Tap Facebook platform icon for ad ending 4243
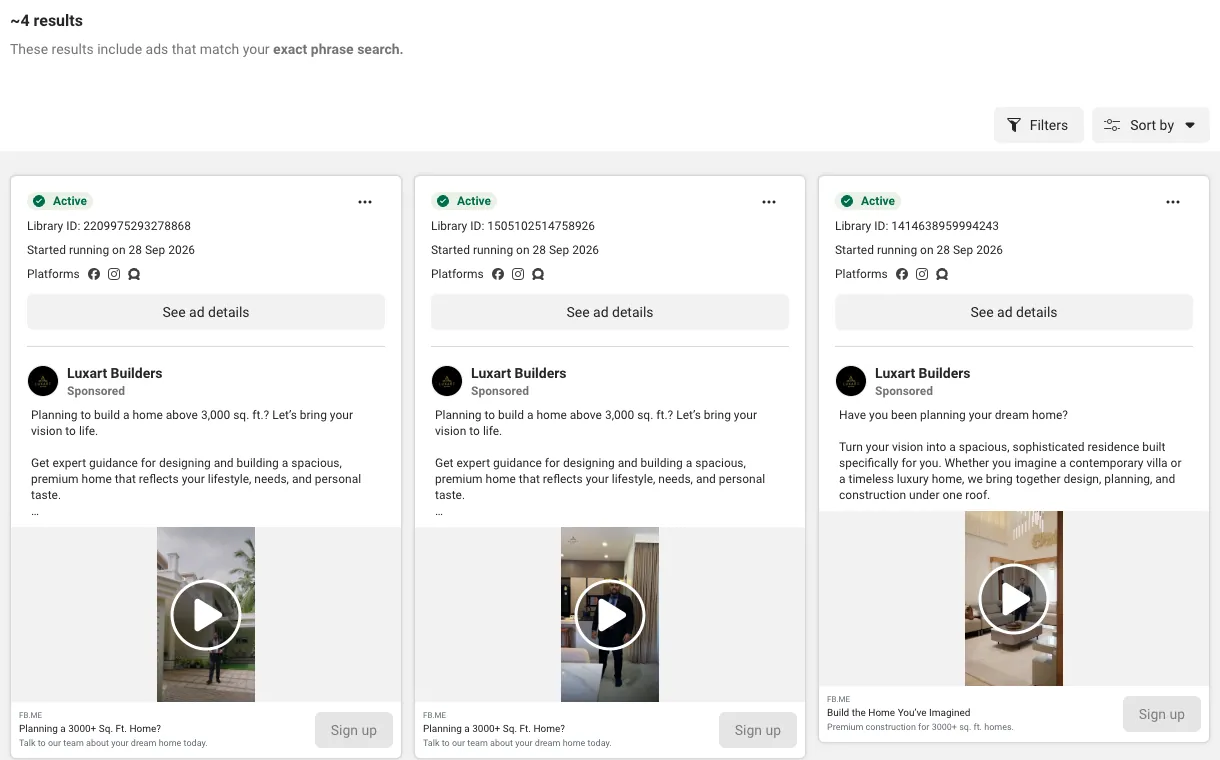 [x=902, y=274]
